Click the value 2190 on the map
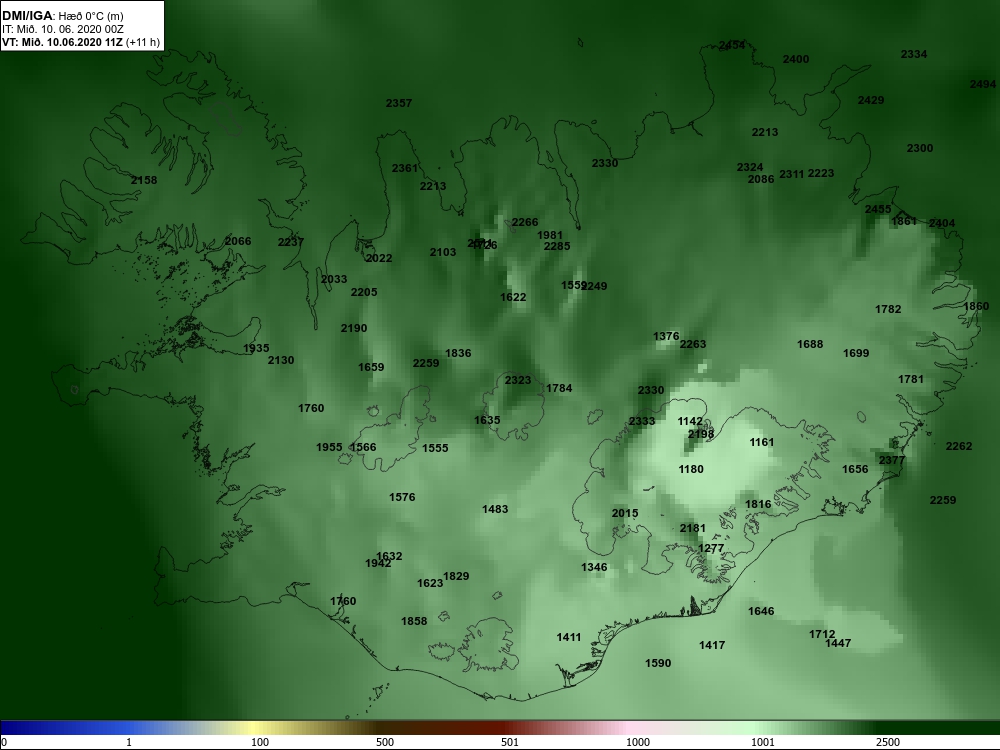 pos(354,328)
